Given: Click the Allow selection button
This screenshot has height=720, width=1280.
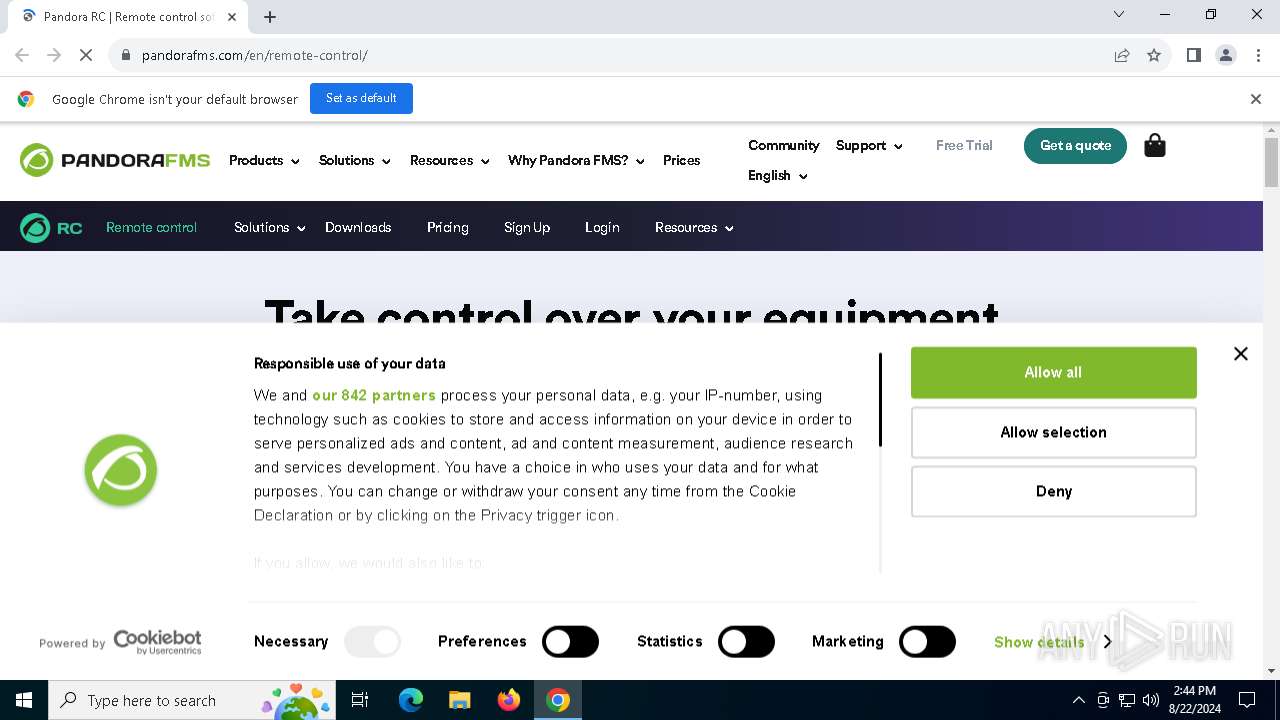Looking at the screenshot, I should (x=1053, y=432).
